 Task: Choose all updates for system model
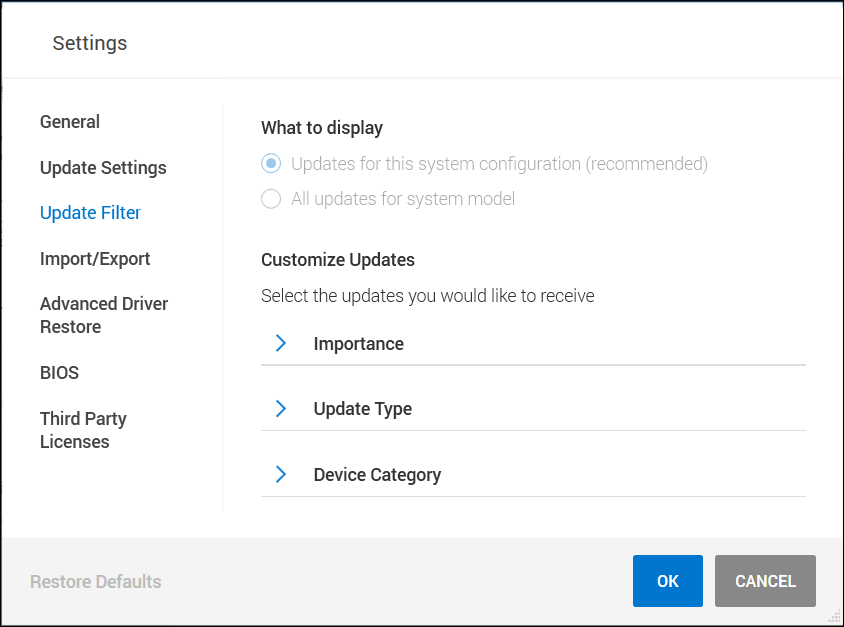(x=270, y=198)
